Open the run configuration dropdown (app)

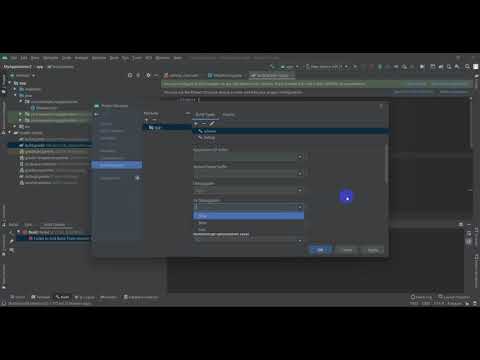click(290, 67)
